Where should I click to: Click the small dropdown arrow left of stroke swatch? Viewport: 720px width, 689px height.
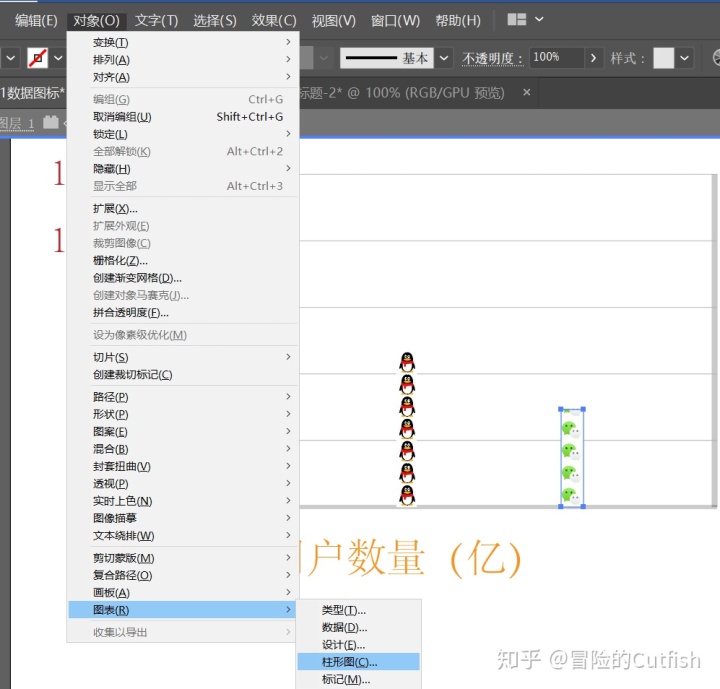pos(10,58)
